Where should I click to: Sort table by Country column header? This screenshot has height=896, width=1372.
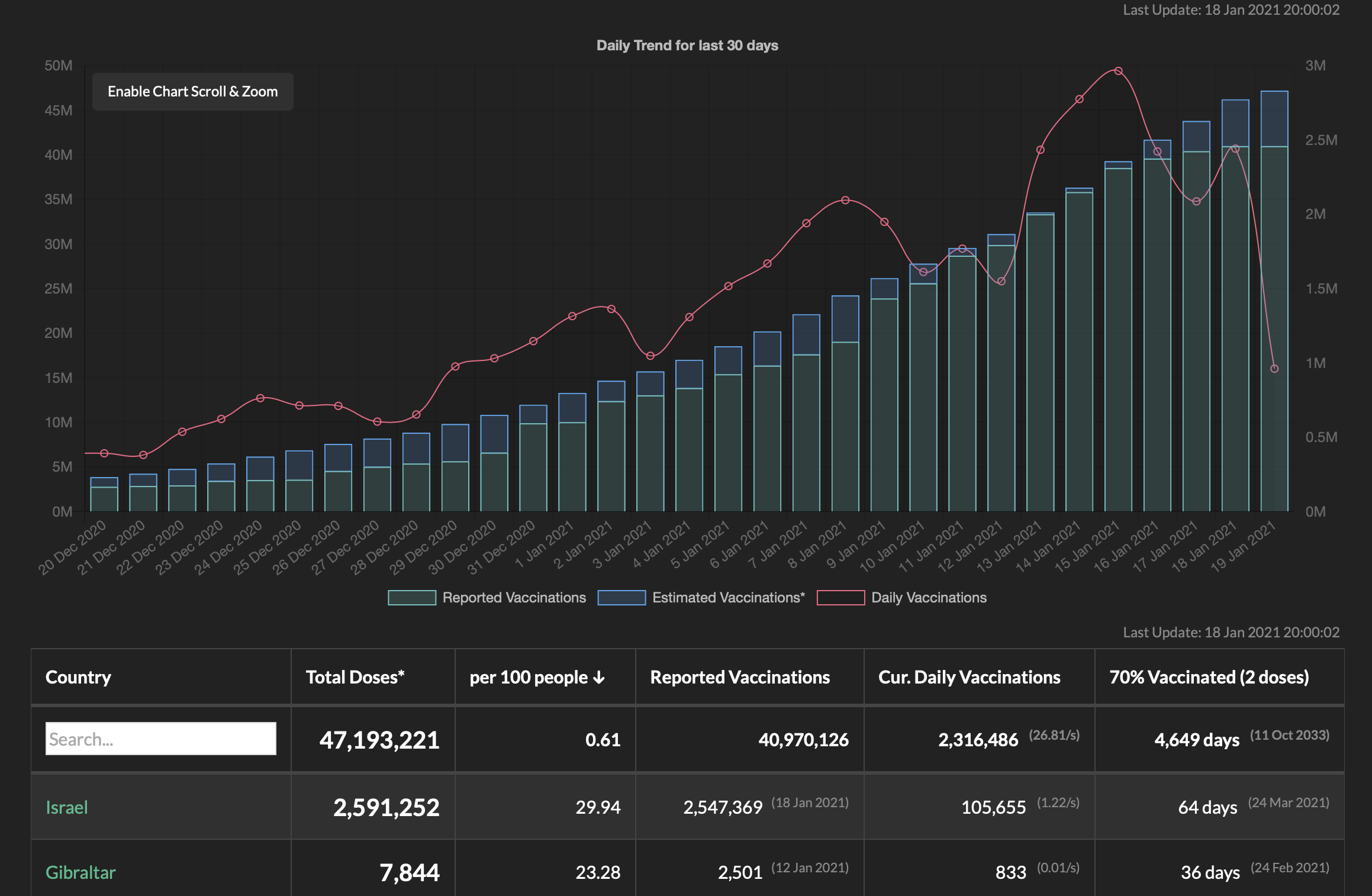point(78,677)
